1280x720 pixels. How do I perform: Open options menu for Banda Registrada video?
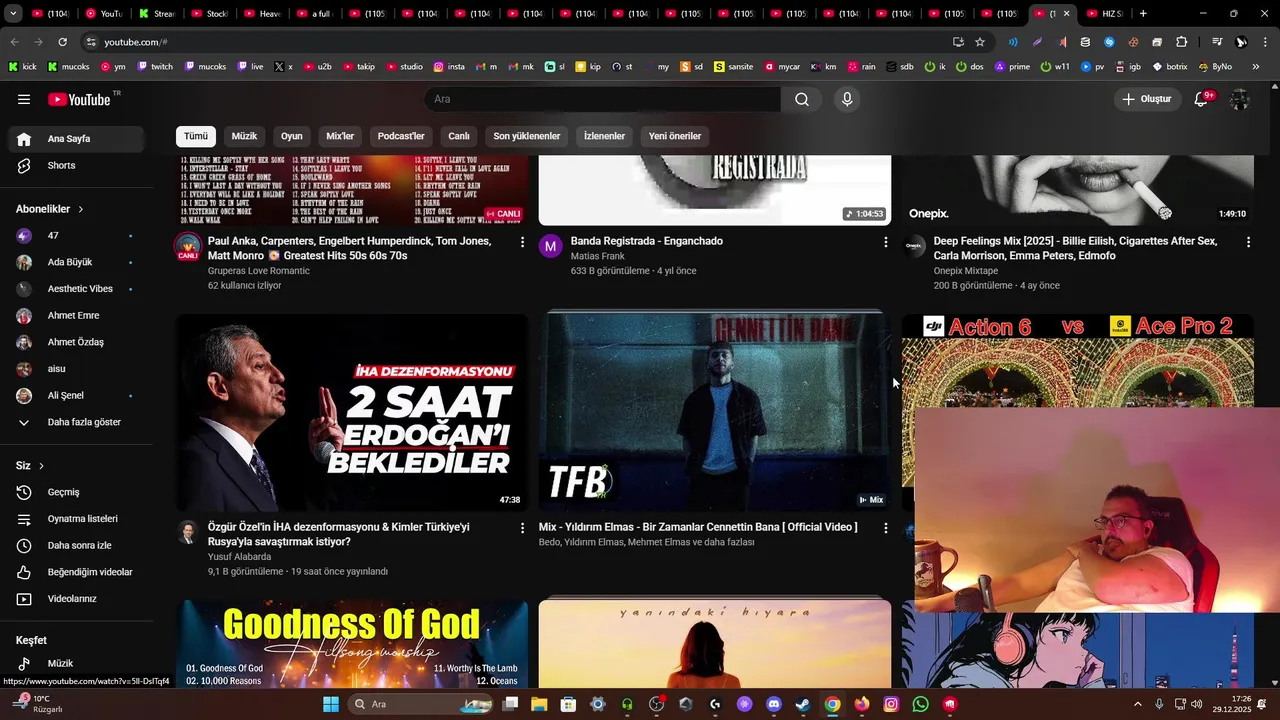[885, 242]
